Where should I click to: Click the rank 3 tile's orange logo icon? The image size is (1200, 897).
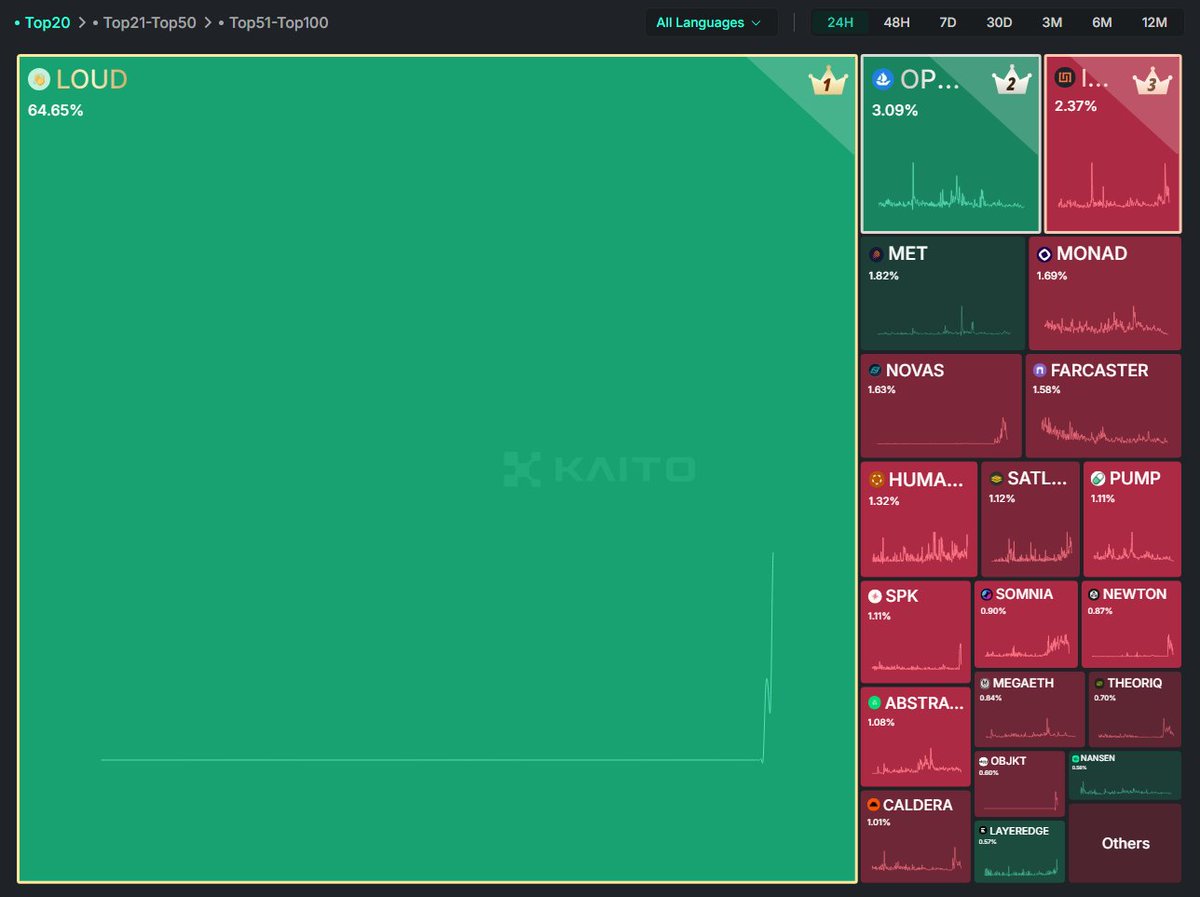coord(1066,79)
